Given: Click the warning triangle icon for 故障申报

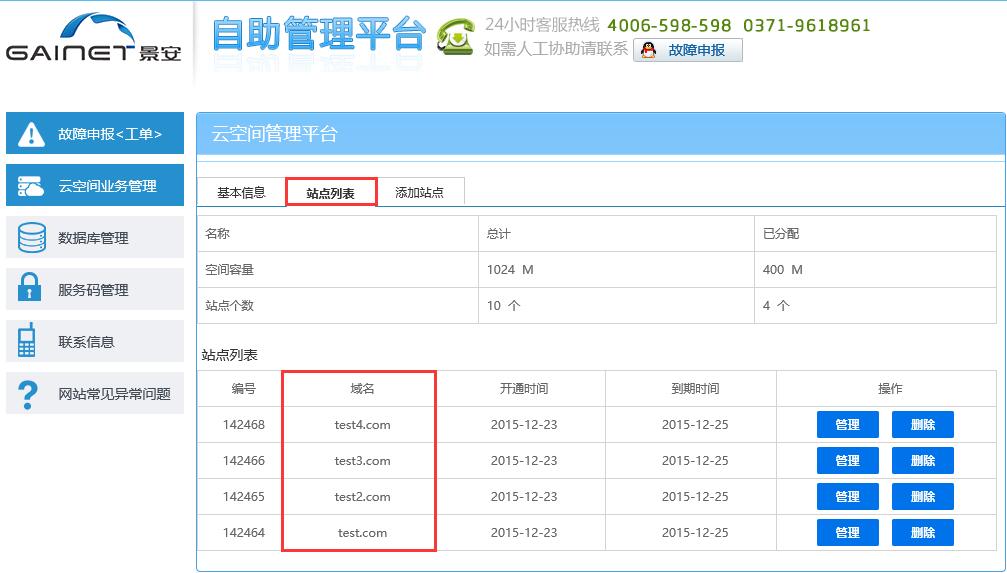Looking at the screenshot, I should [x=32, y=134].
